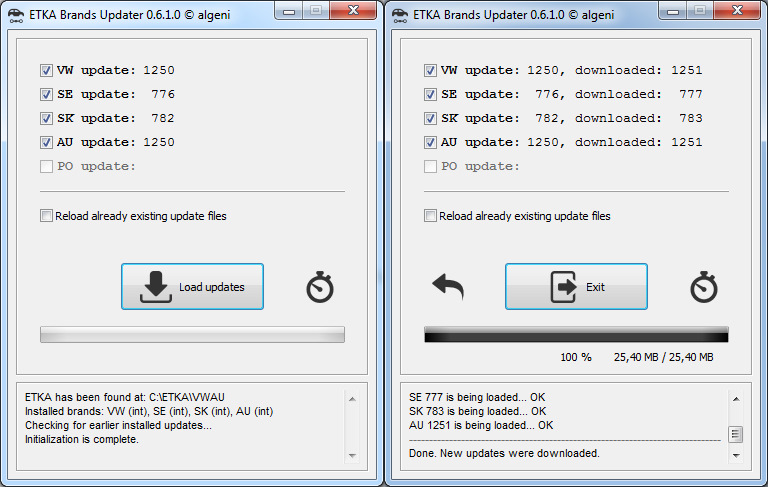Click 'Initialization is complete.' log line
This screenshot has width=768, height=487.
tap(82, 439)
